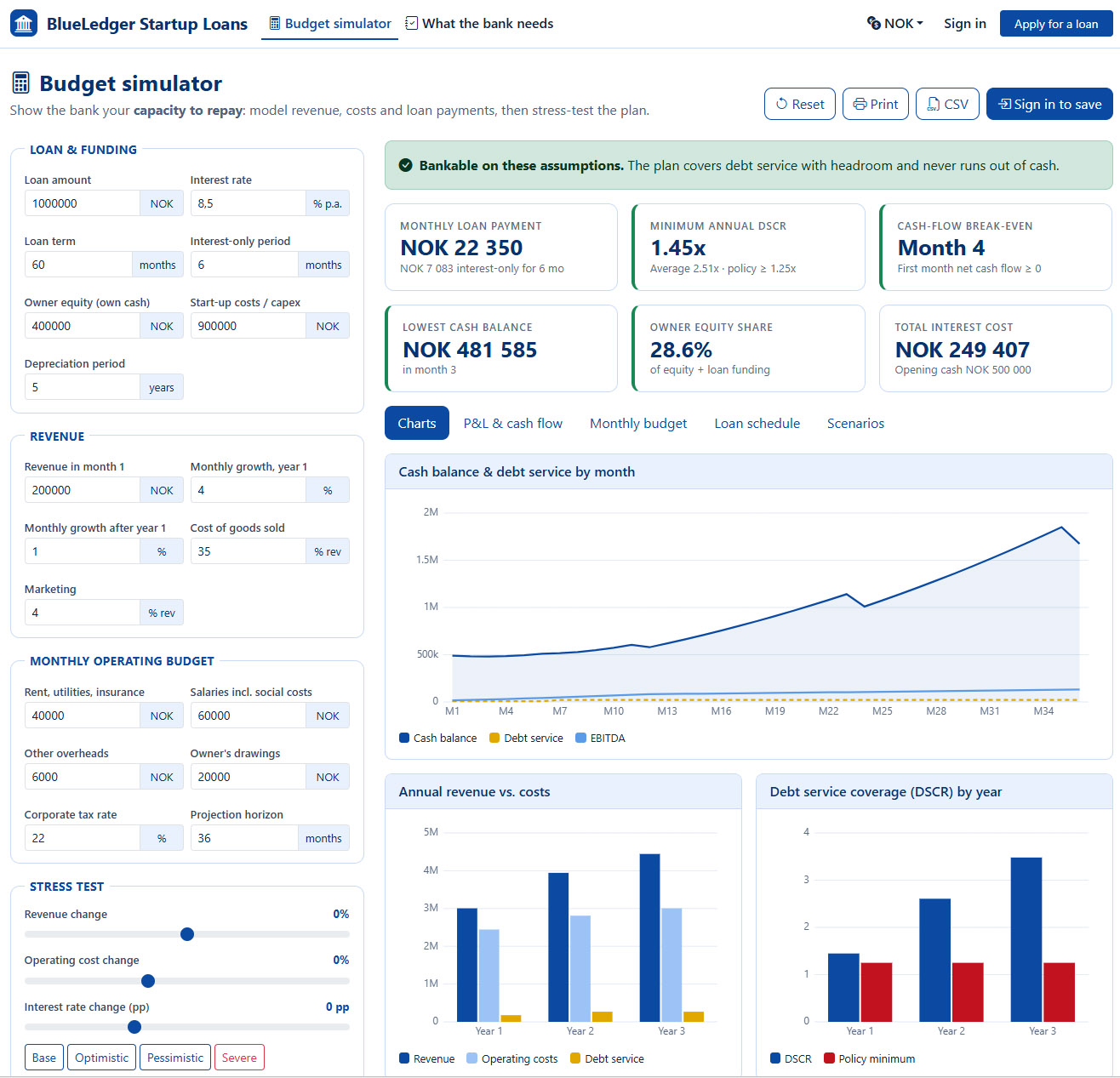This screenshot has width=1120, height=1078.
Task: Edit the Owner equity field
Action: point(82,326)
